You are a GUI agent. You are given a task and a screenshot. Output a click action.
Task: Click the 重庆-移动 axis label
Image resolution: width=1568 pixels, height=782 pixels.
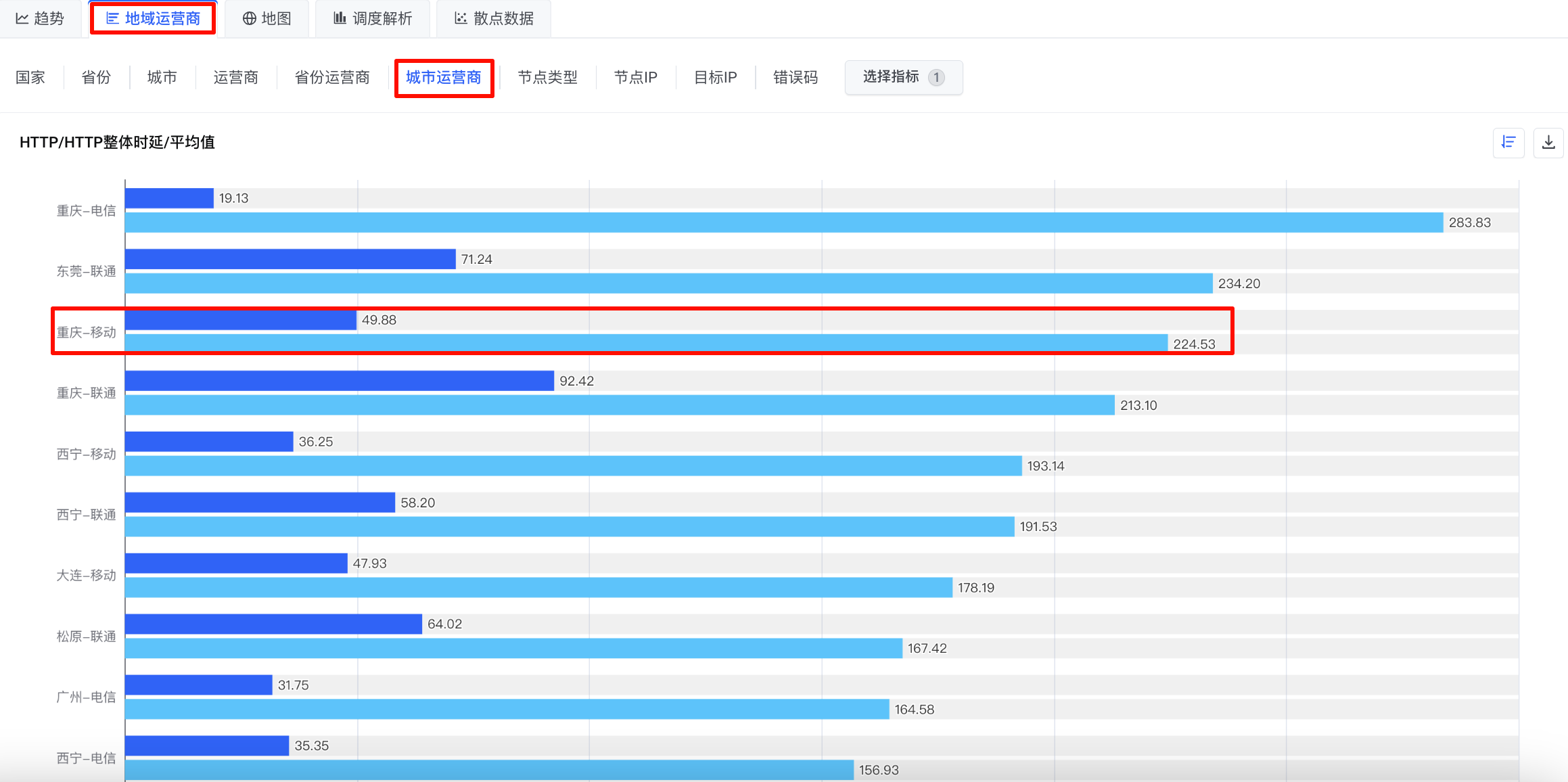tap(86, 332)
